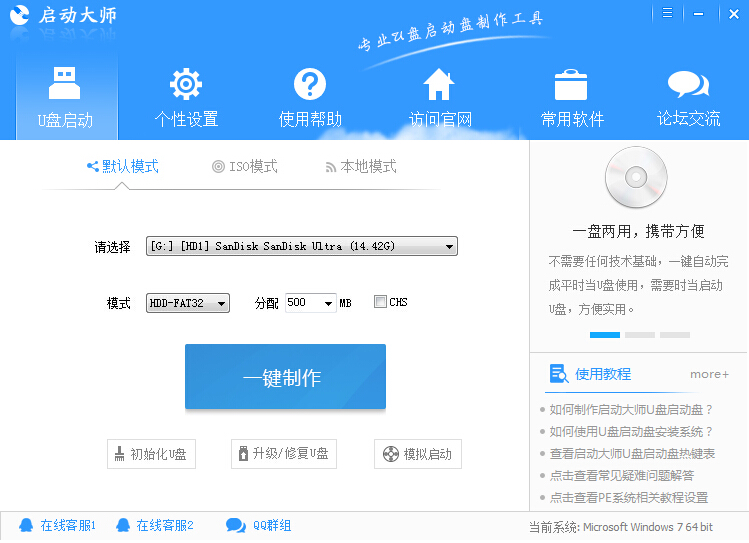
Task: Select the second slide indicator
Action: (640, 335)
